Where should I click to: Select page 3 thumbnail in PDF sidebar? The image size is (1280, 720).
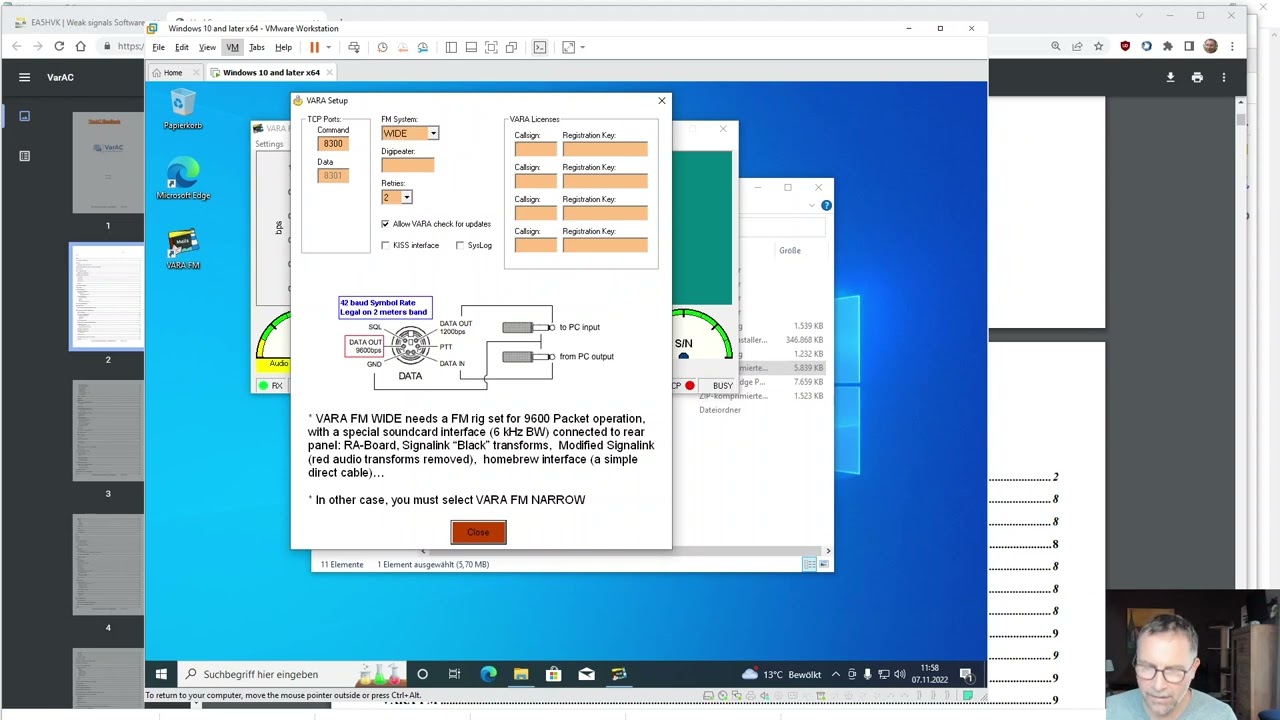click(x=108, y=430)
